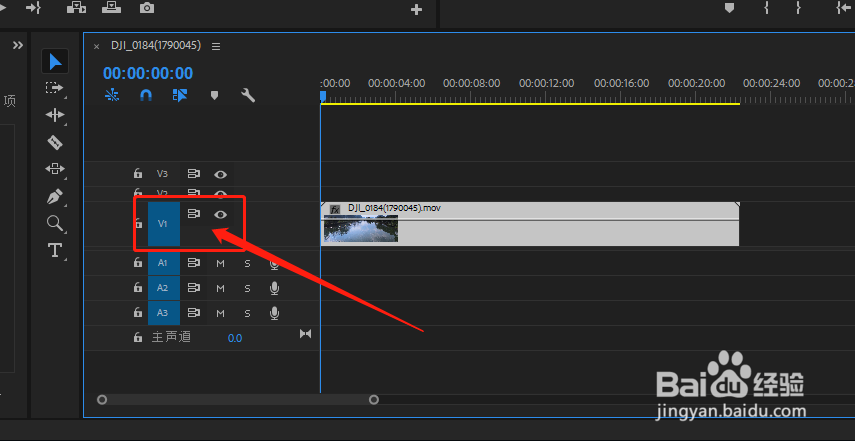The height and width of the screenshot is (441, 855).
Task: Toggle A2 track targeting
Action: pos(164,288)
